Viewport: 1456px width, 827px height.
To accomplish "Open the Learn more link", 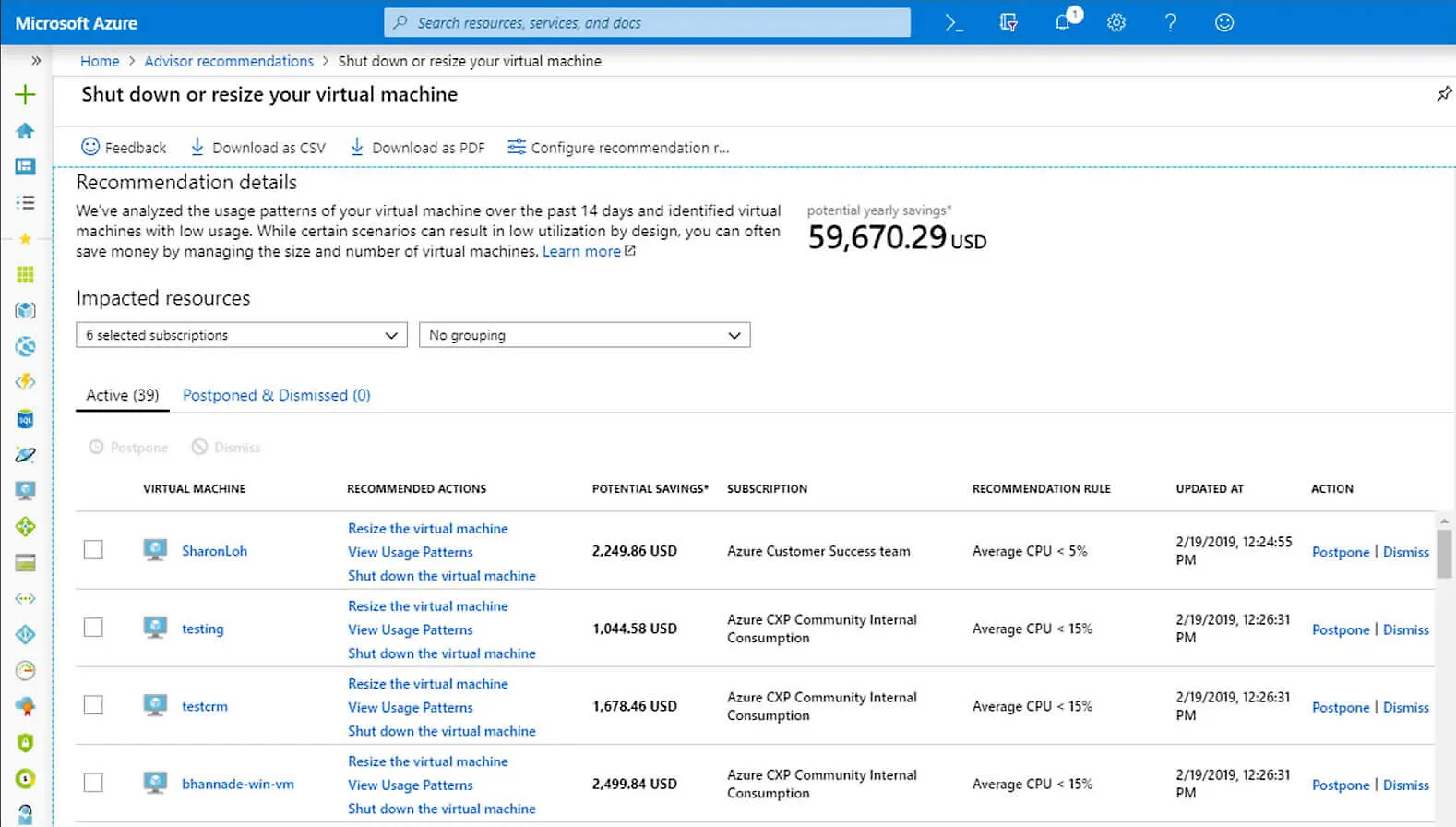I will pyautogui.click(x=581, y=252).
